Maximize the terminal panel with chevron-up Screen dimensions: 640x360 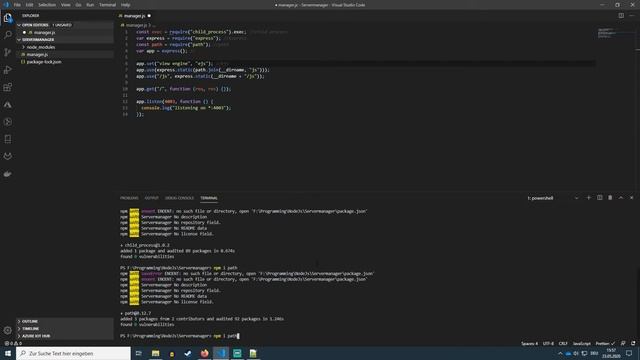coord(621,198)
